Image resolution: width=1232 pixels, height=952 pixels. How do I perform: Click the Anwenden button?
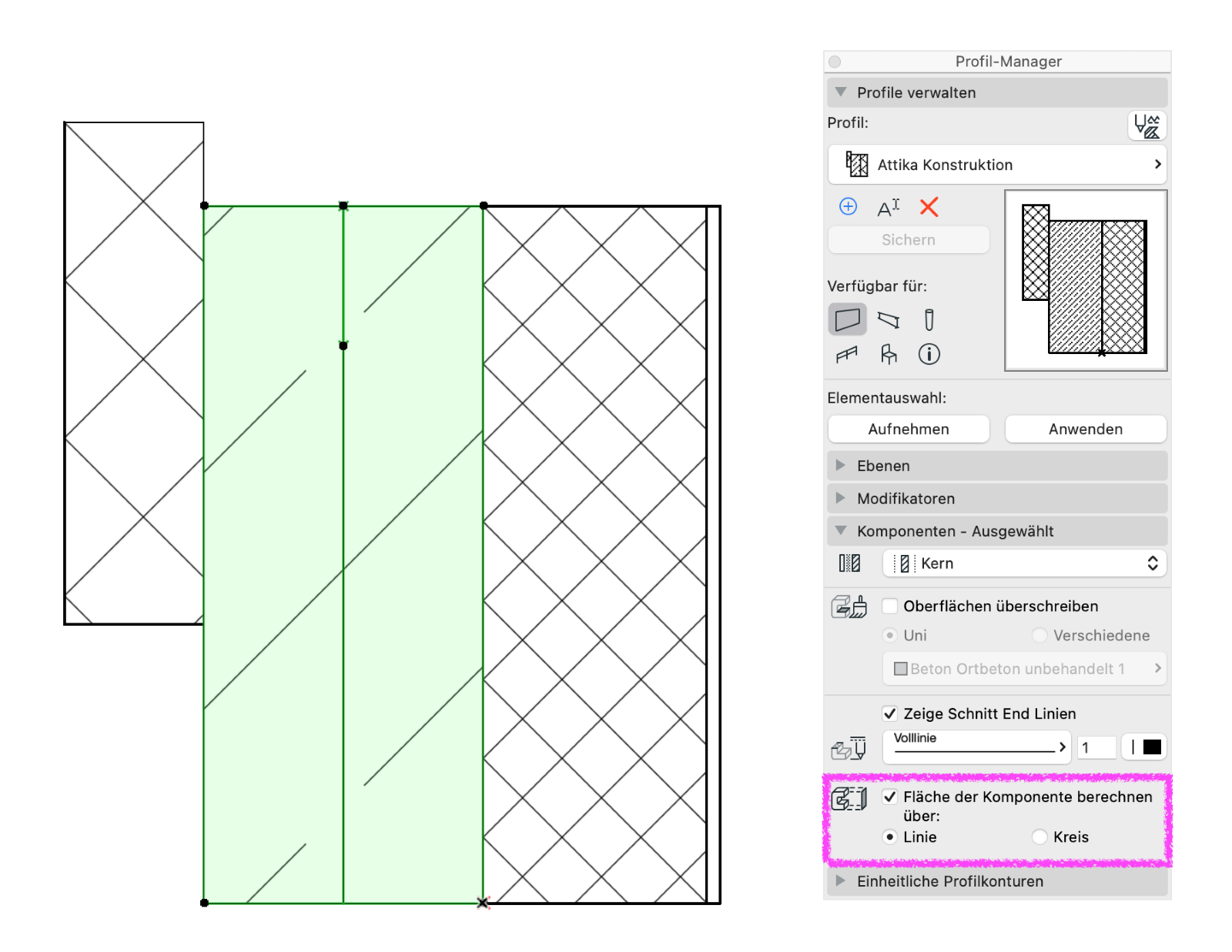(1086, 429)
